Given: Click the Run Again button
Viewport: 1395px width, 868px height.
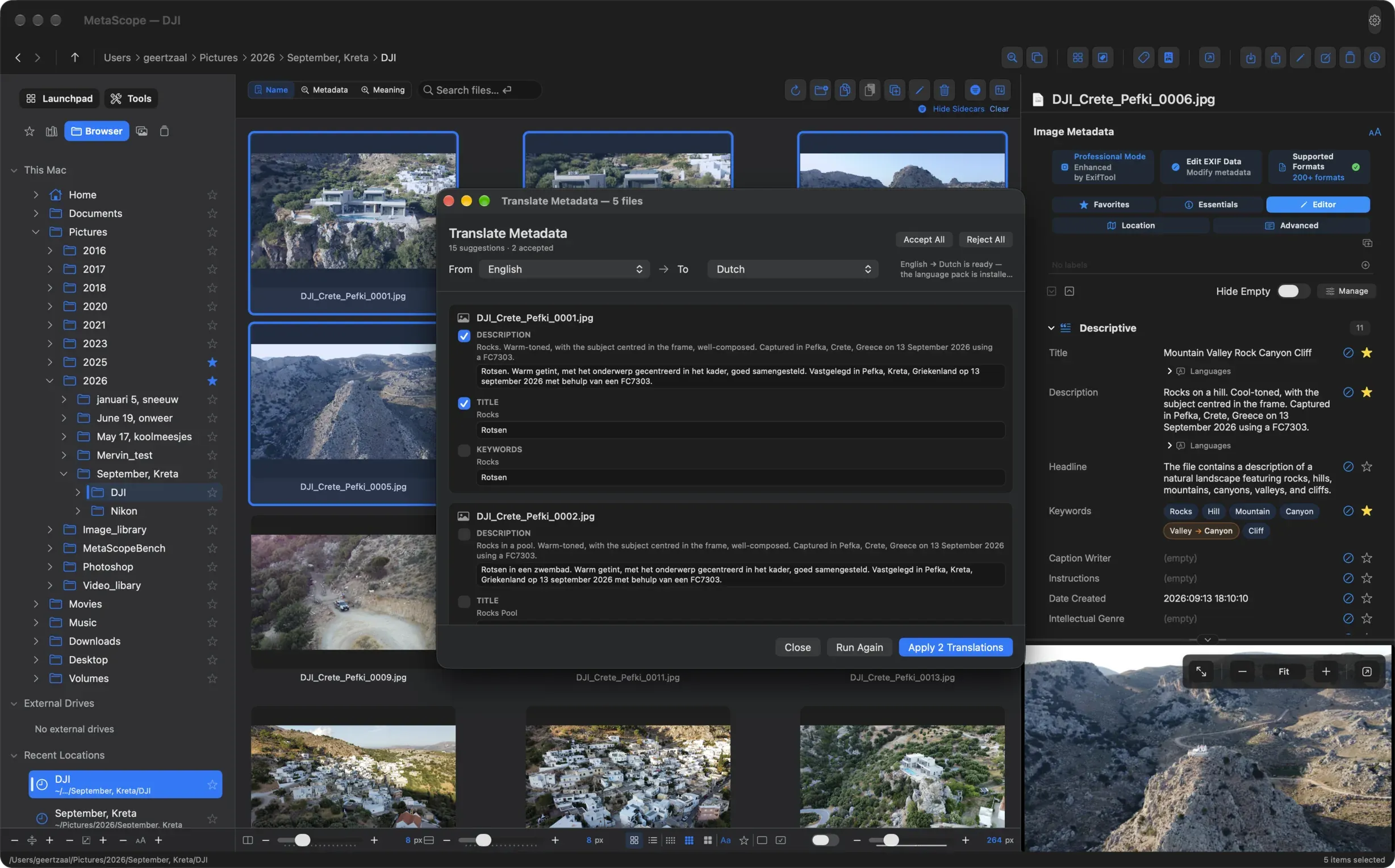Looking at the screenshot, I should tap(859, 648).
